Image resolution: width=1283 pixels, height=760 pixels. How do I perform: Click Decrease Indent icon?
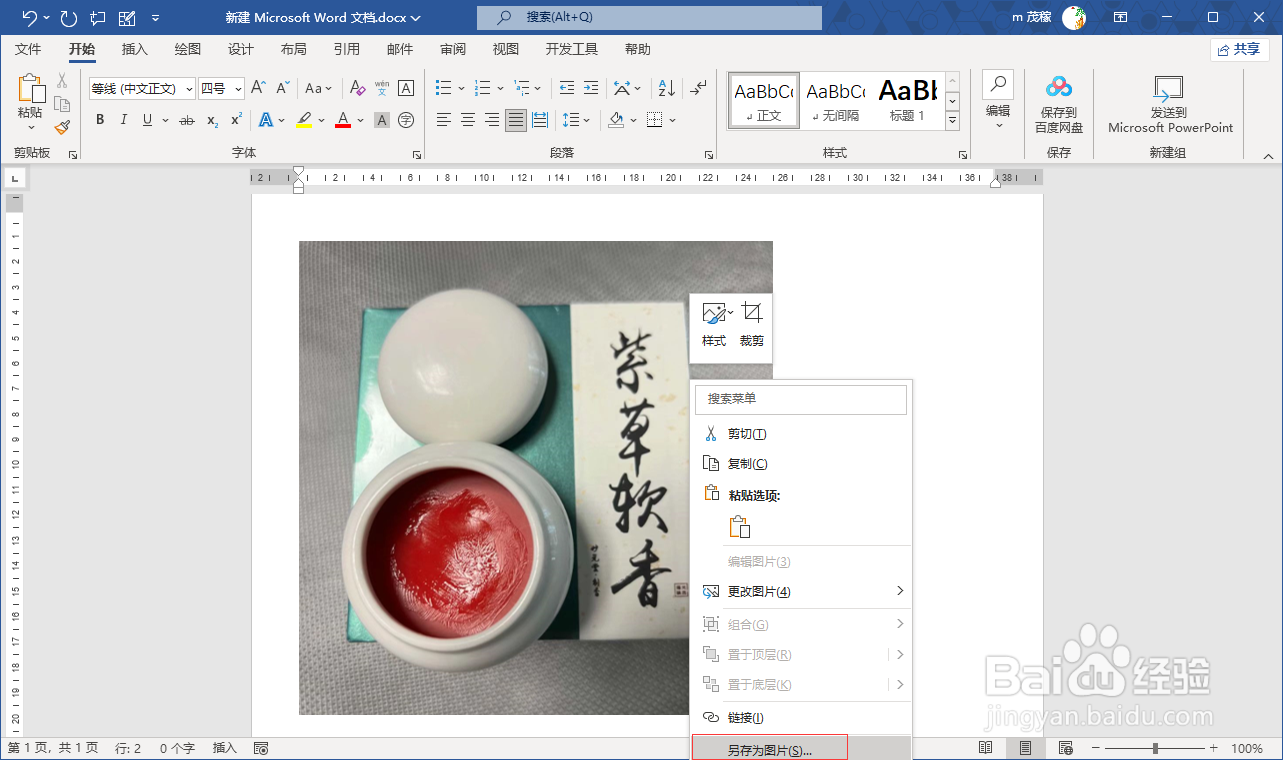[x=567, y=88]
